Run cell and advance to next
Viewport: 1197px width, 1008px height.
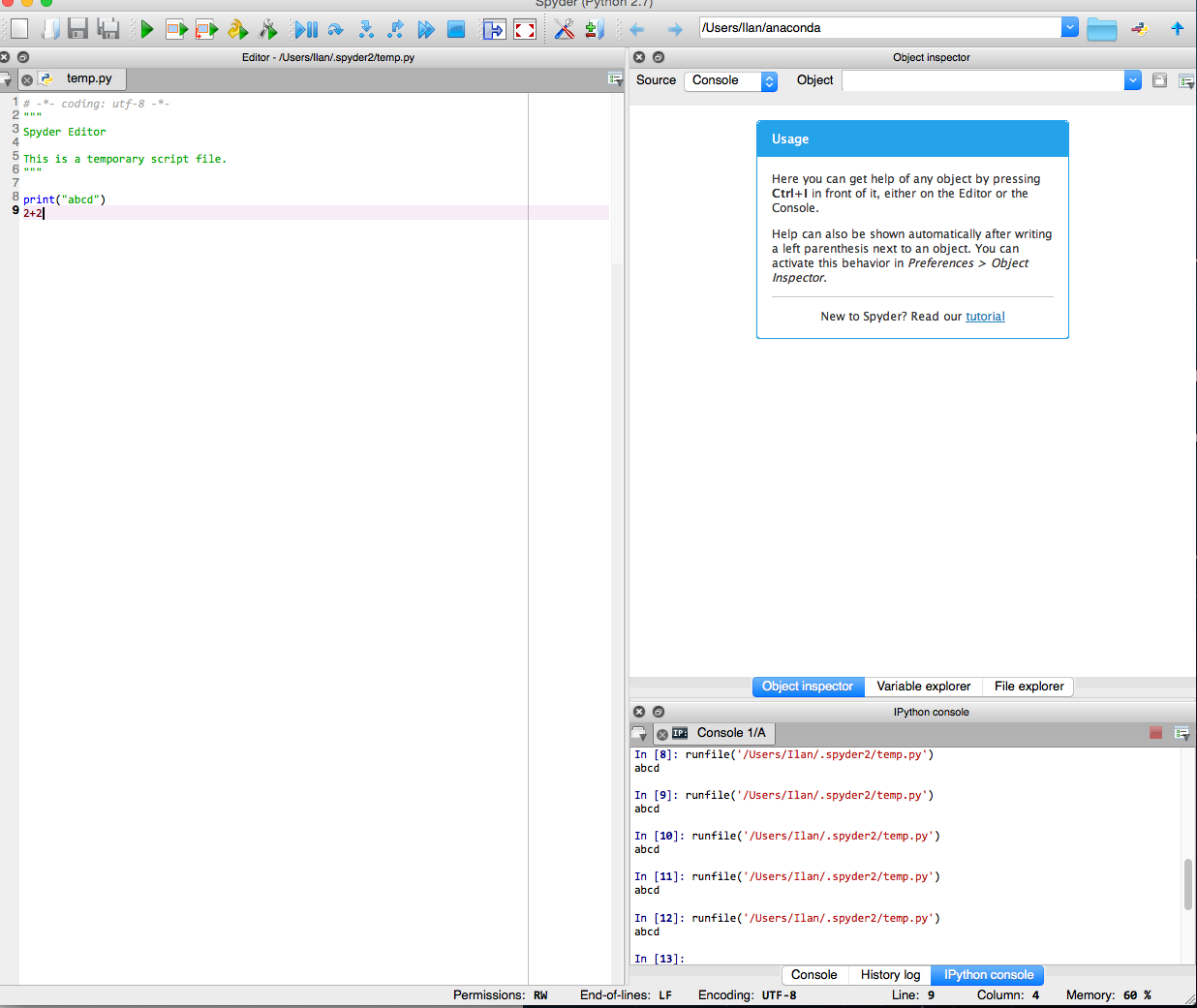pos(206,30)
